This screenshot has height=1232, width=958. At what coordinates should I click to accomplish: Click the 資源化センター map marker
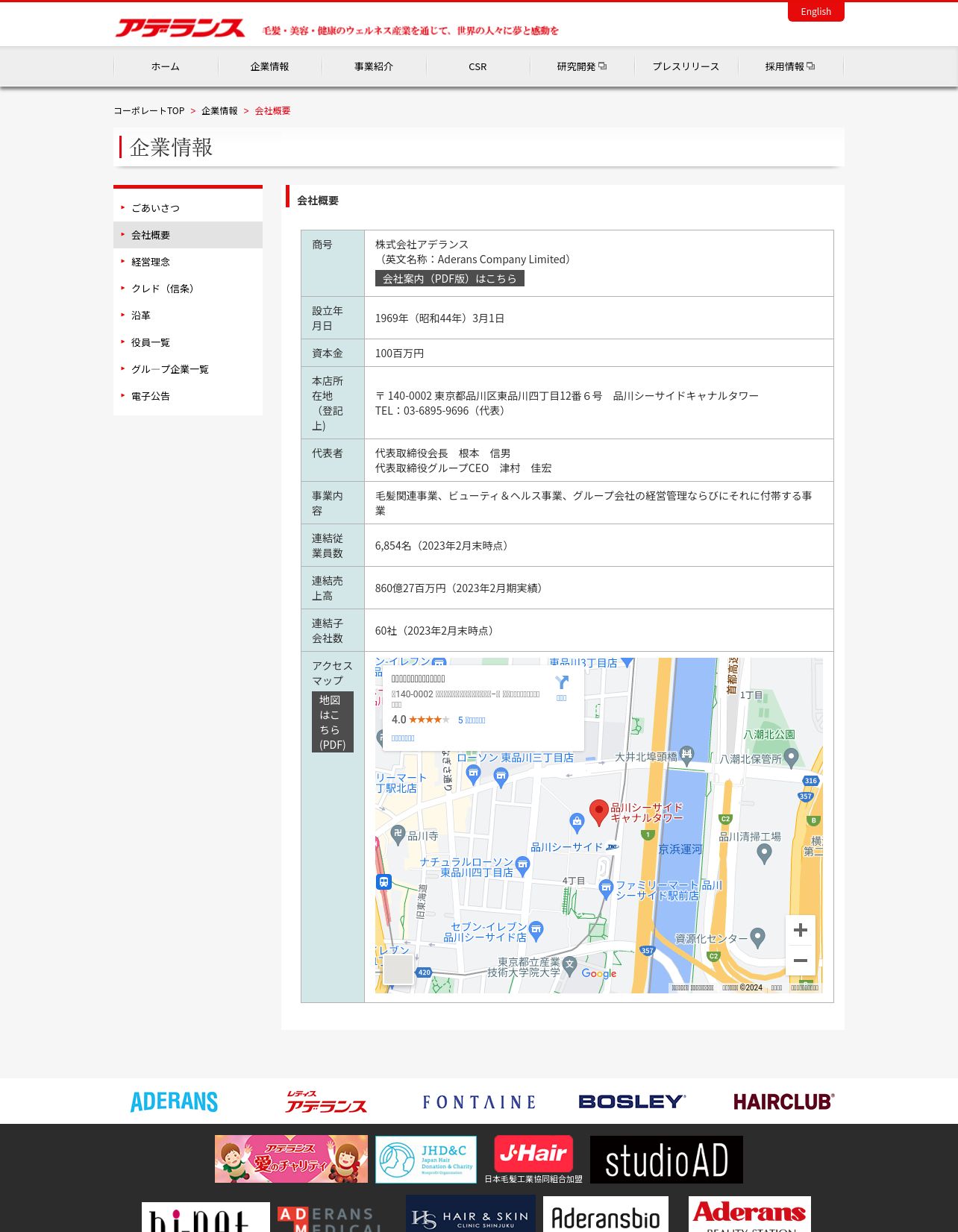pos(758,937)
